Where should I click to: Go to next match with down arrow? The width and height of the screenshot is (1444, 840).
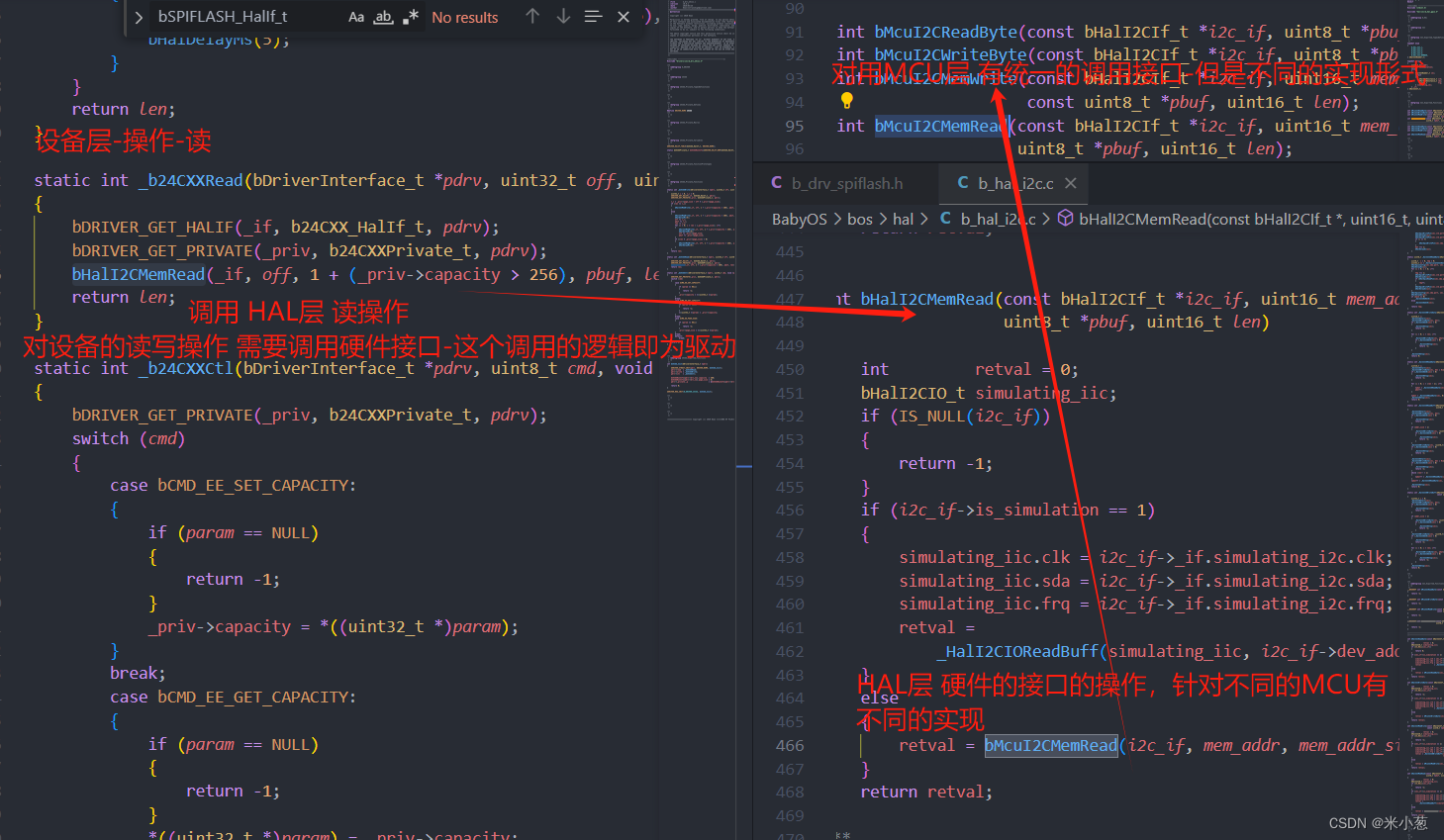coord(563,16)
